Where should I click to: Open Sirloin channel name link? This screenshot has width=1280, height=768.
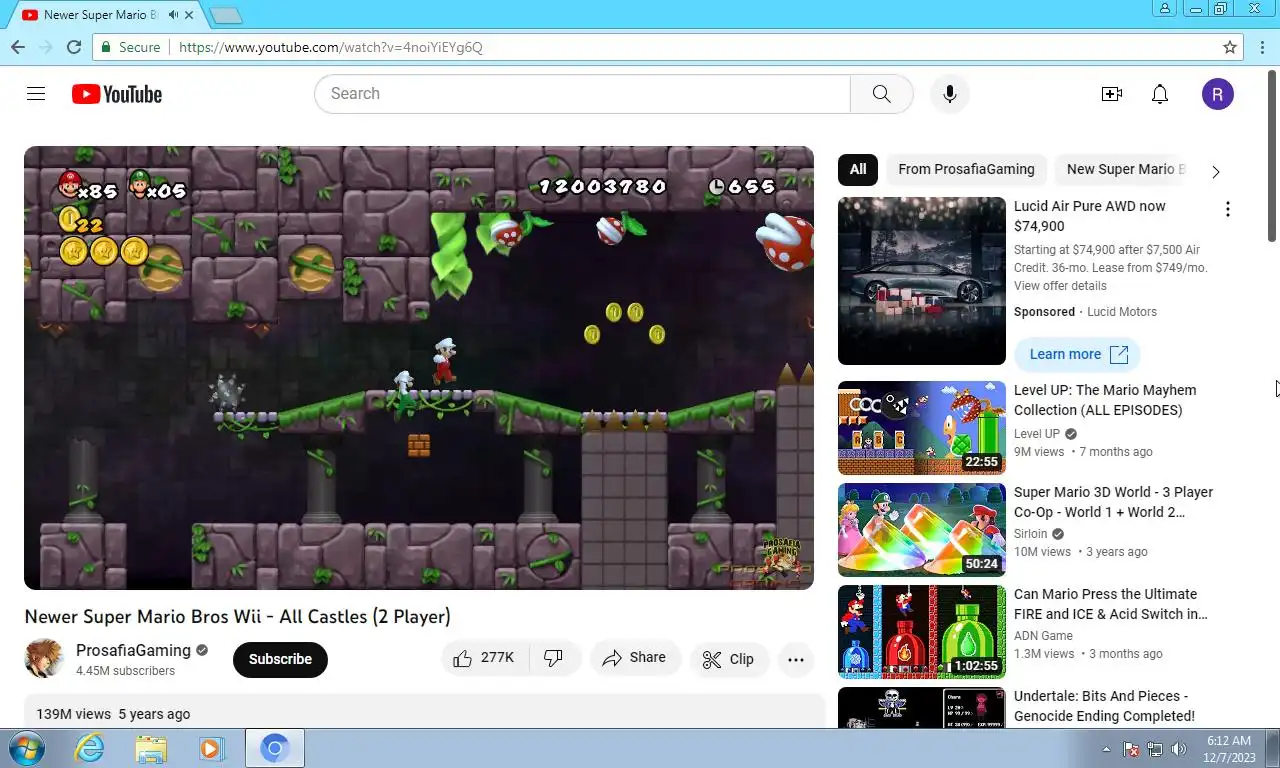click(1030, 534)
